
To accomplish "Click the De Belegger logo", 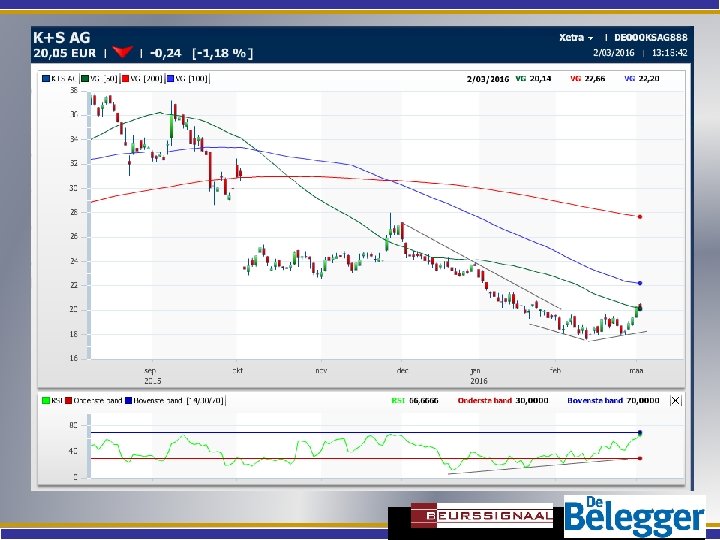I will pos(635,517).
